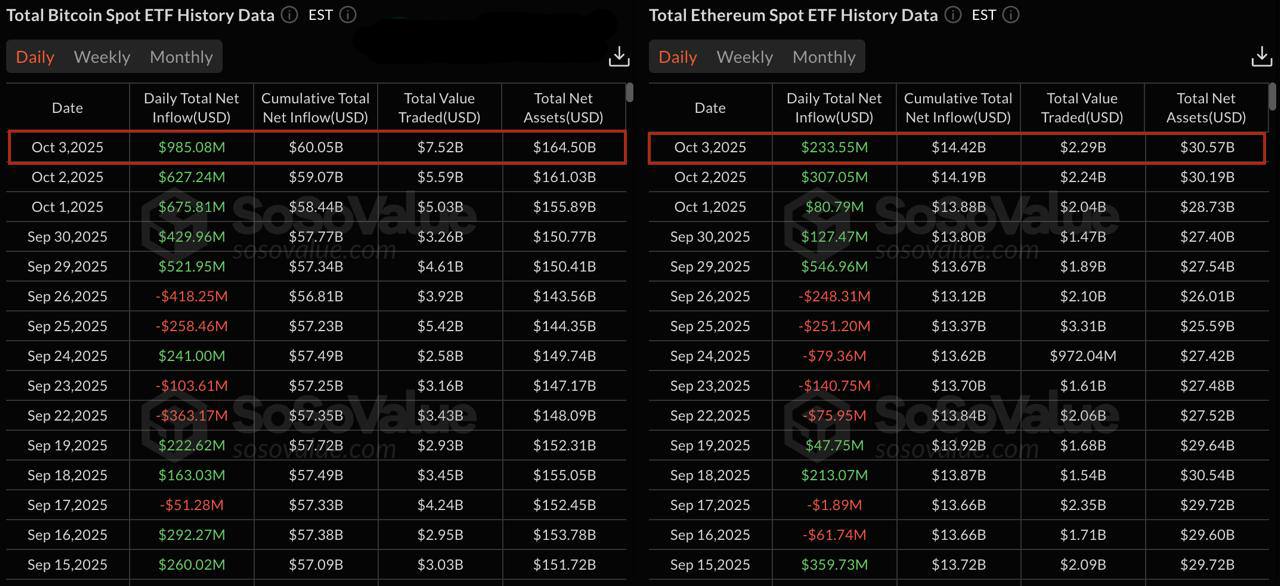Select Daily tab in Ethereum panel
The height and width of the screenshot is (586, 1280).
678,57
